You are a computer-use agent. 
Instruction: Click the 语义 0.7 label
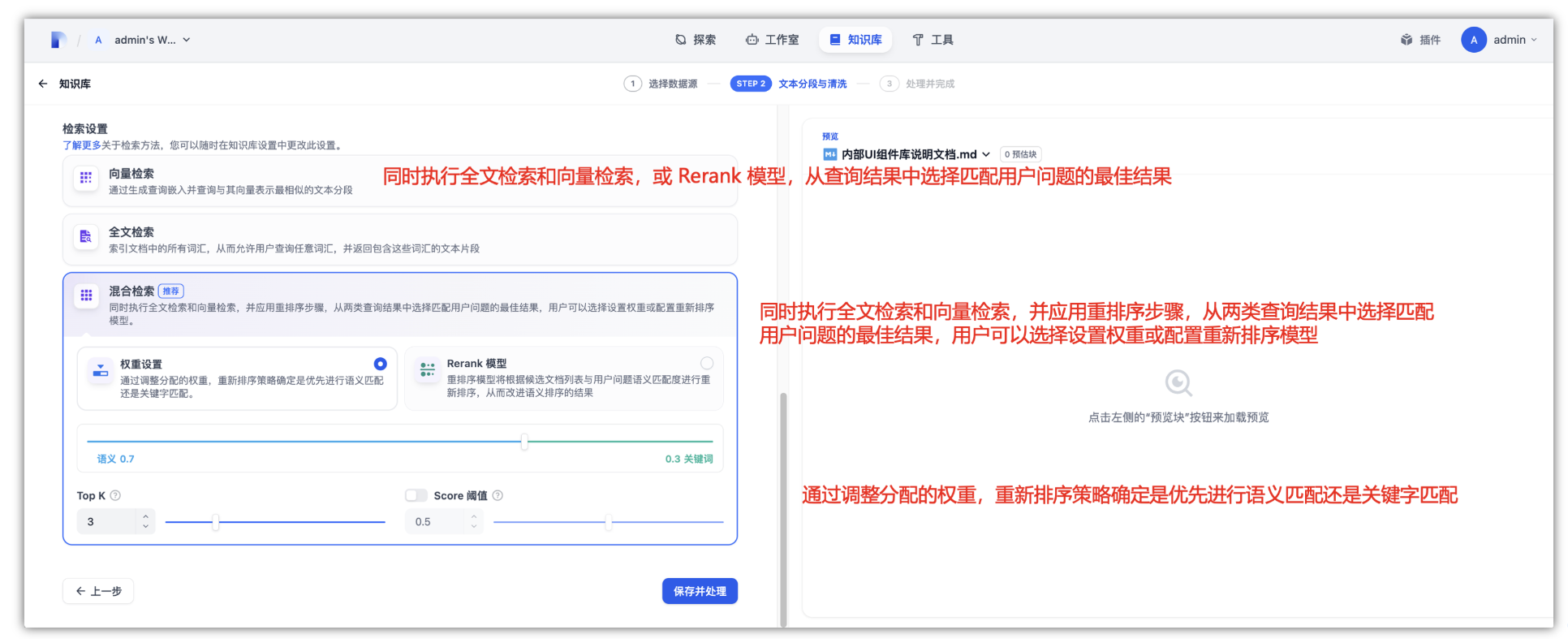[x=116, y=459]
